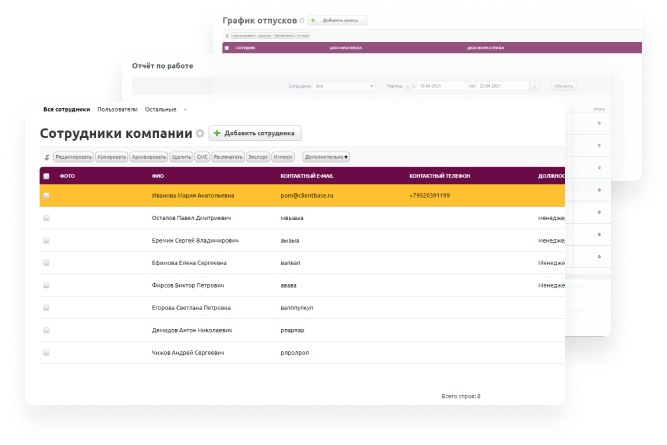Click the arrow icon left of Редактировать

point(47,157)
